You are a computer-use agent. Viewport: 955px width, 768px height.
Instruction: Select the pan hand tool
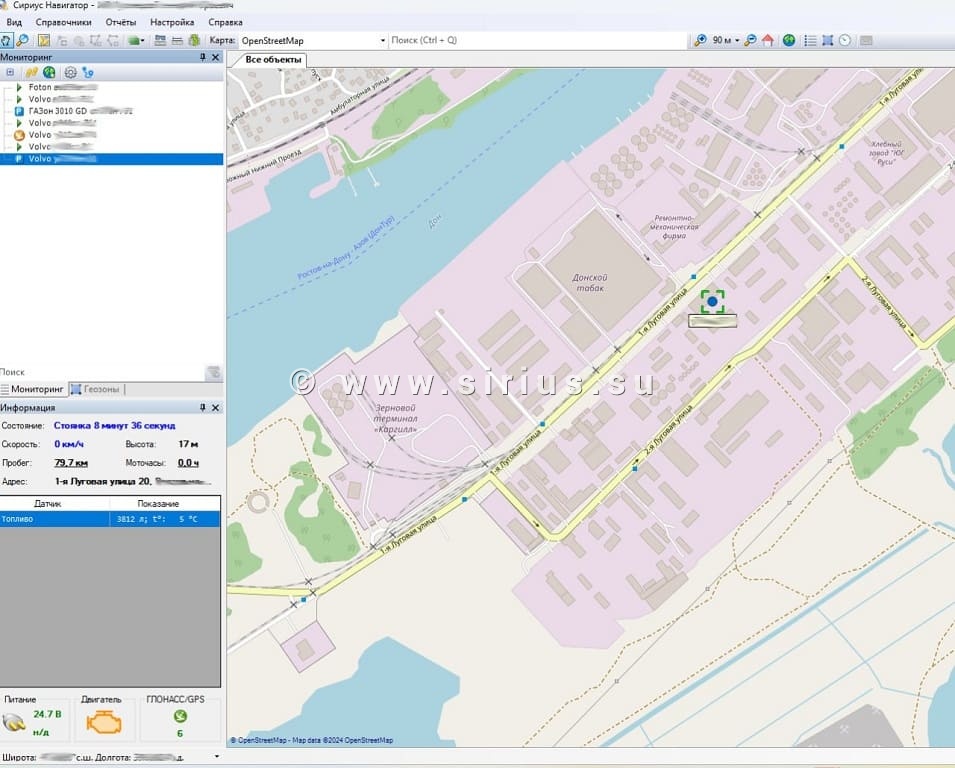click(x=7, y=40)
